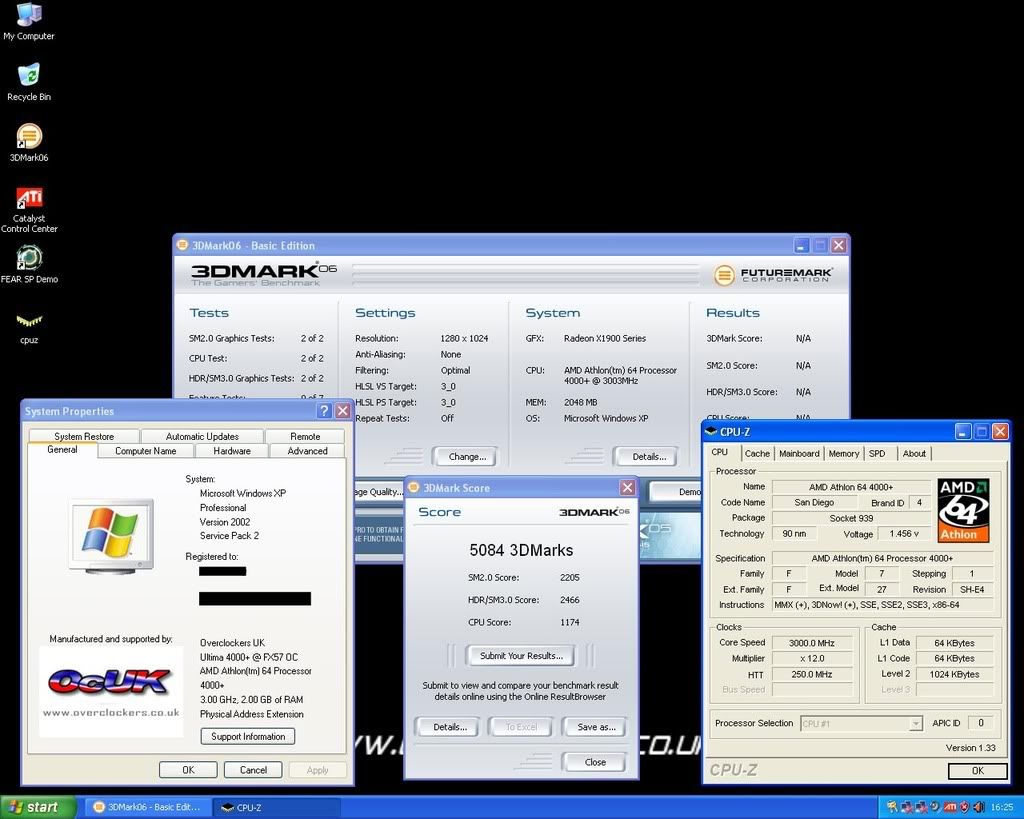Screen dimensions: 1024x819
Task: Click Apply in System Properties
Action: (317, 770)
